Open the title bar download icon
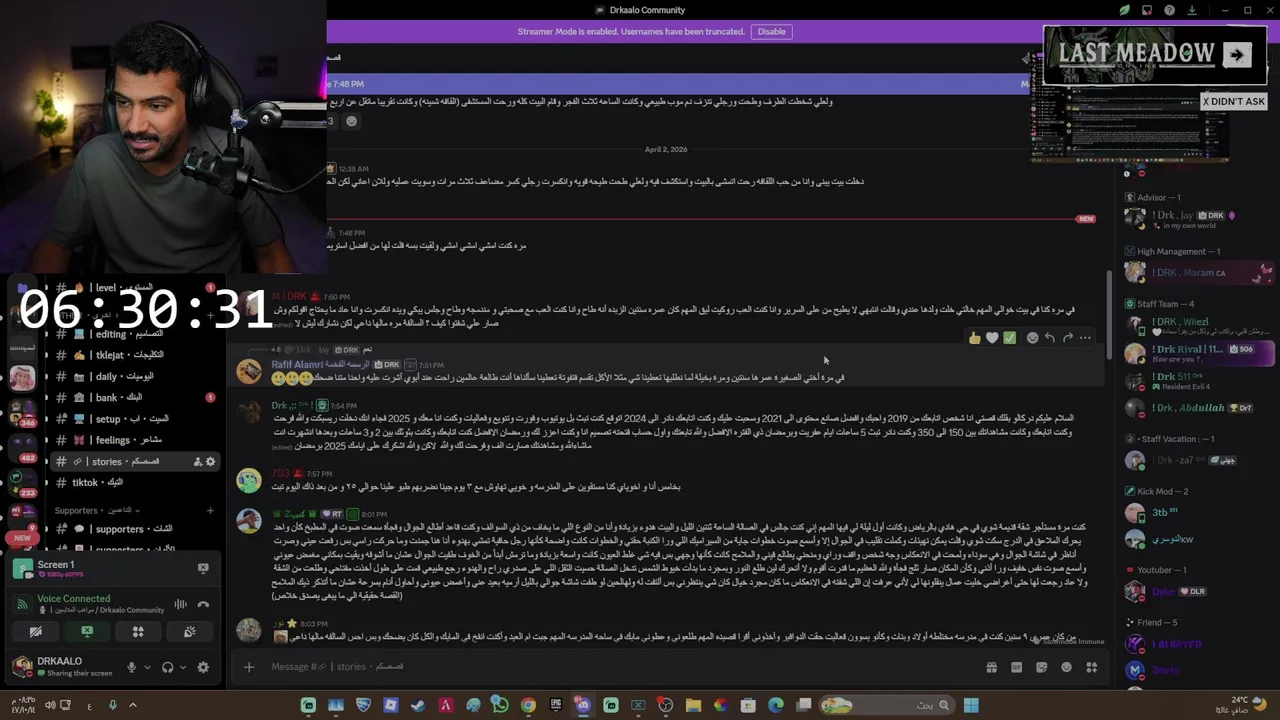This screenshot has width=1280, height=720. click(1191, 10)
